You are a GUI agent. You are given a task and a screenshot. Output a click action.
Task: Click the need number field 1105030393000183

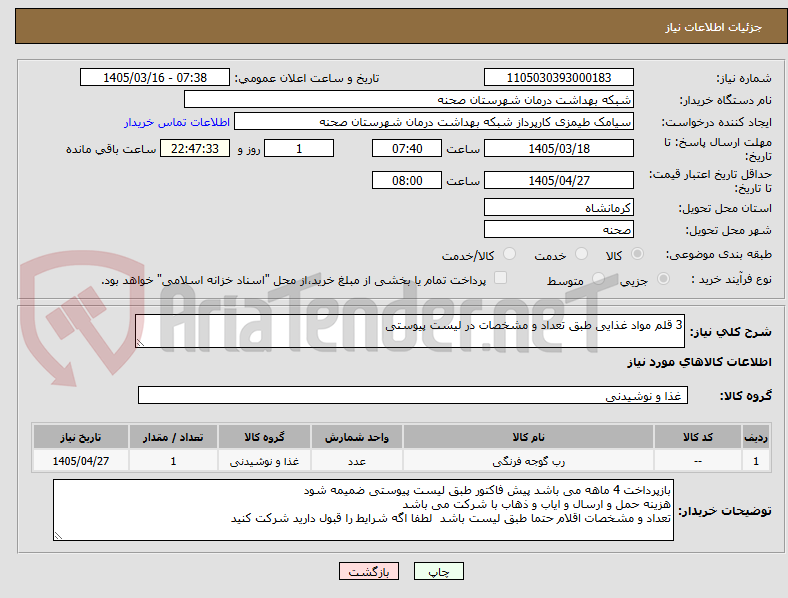coord(559,77)
